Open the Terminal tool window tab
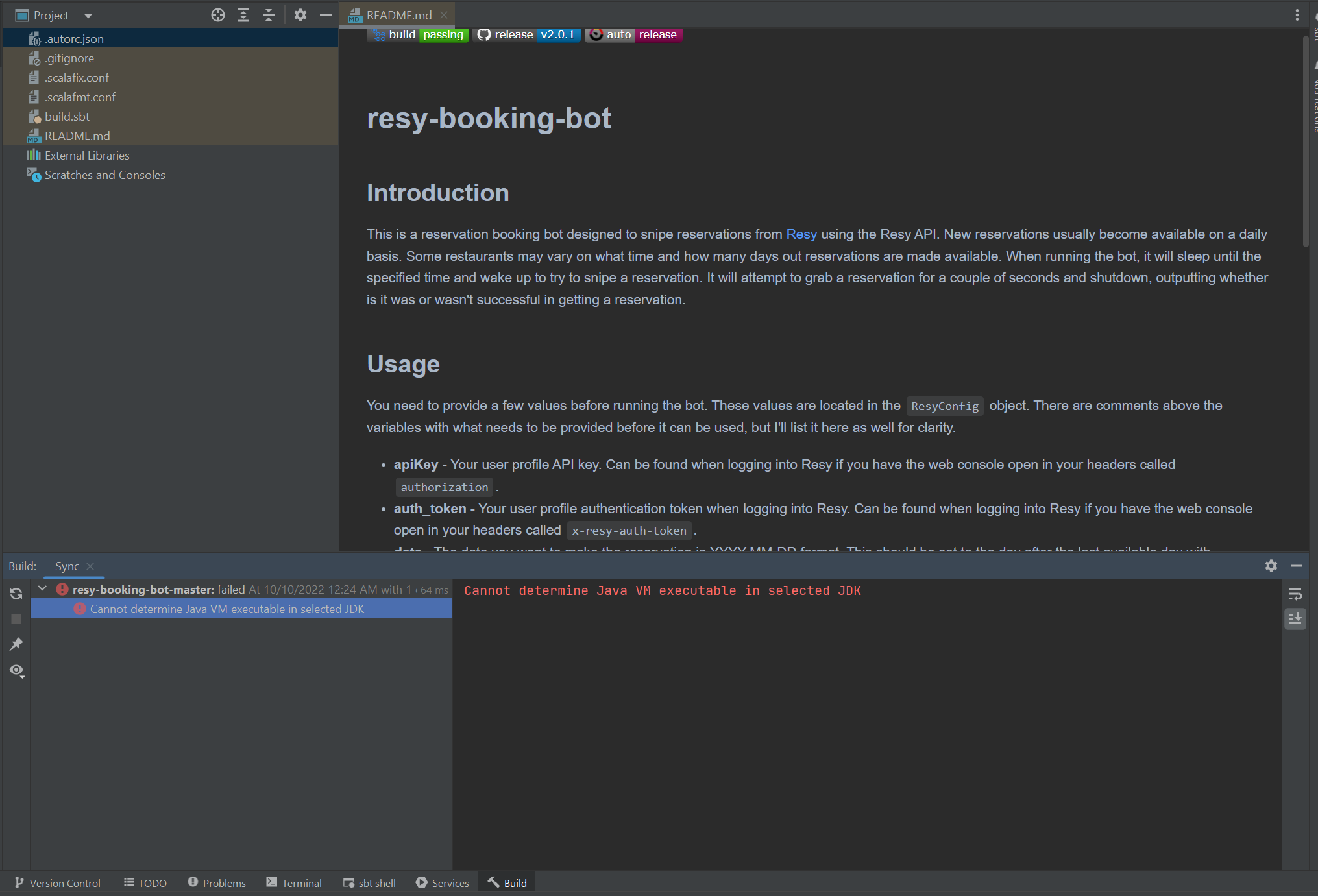The width and height of the screenshot is (1318, 896). tap(294, 882)
